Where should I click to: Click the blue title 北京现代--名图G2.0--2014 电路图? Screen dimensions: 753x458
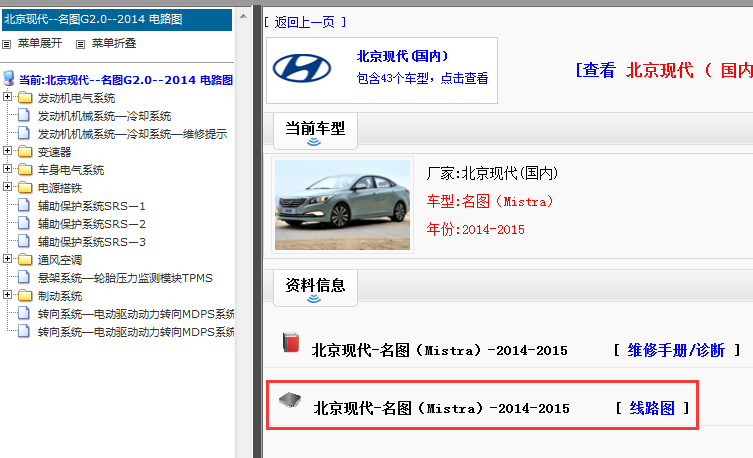click(x=93, y=19)
